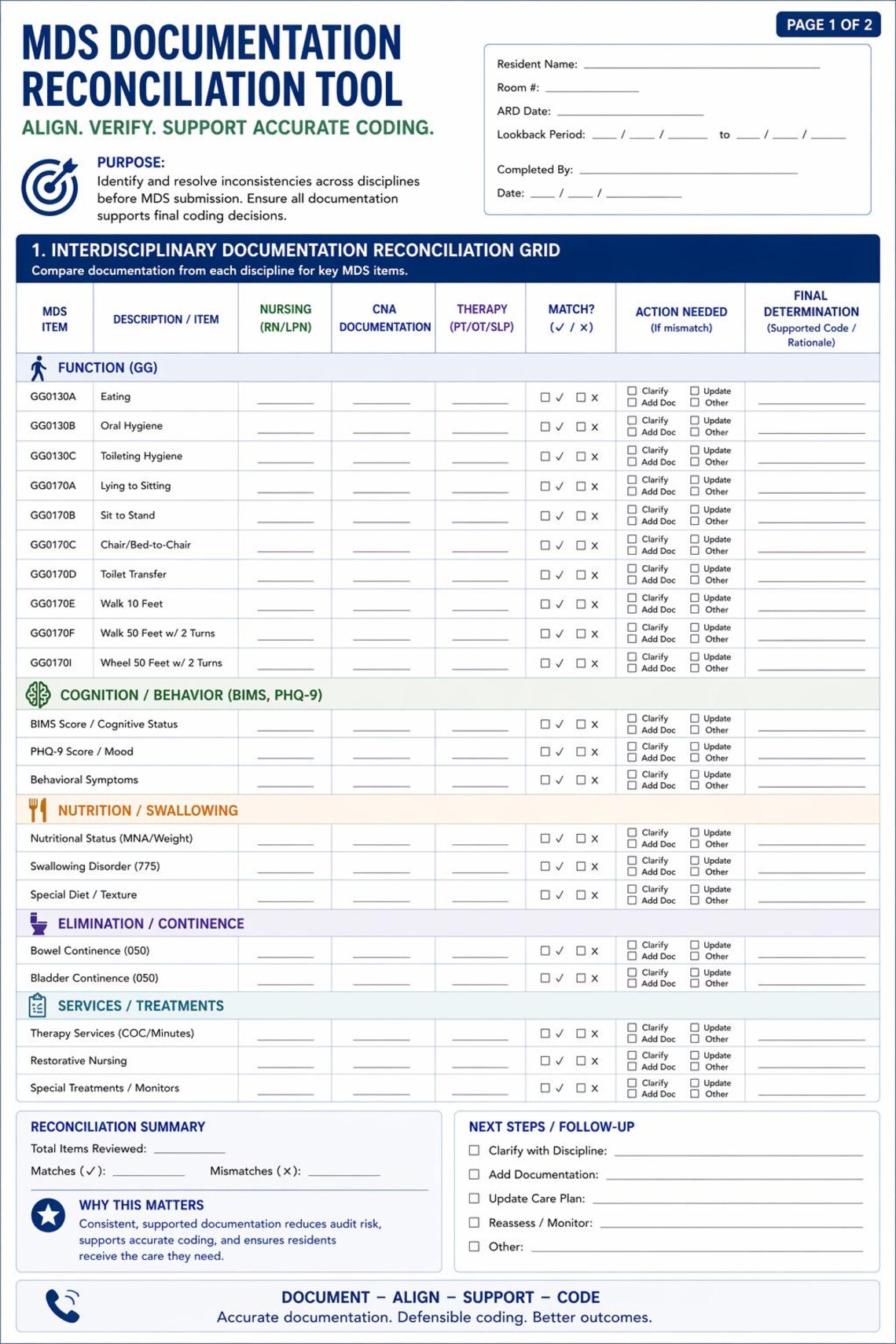Tick Update checkbox in Toilet Transfer row
This screenshot has height=1344, width=896.
[695, 568]
